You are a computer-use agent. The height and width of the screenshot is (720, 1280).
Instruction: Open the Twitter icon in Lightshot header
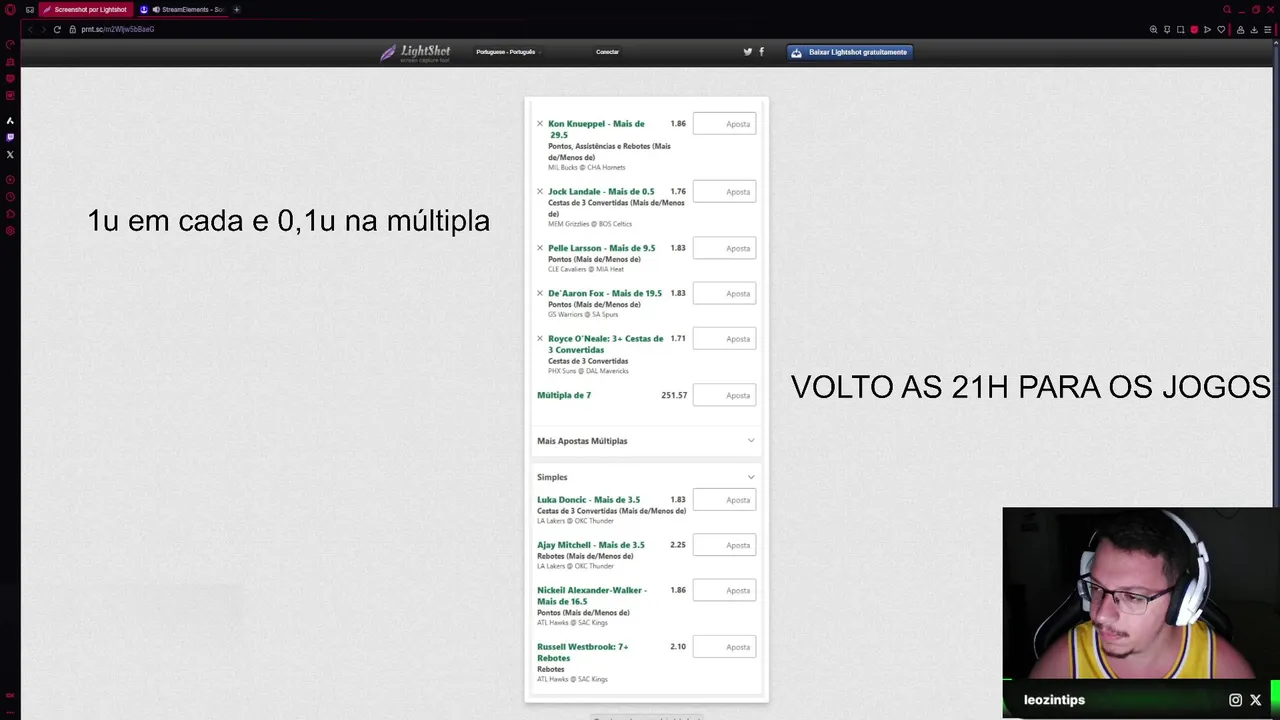point(747,52)
